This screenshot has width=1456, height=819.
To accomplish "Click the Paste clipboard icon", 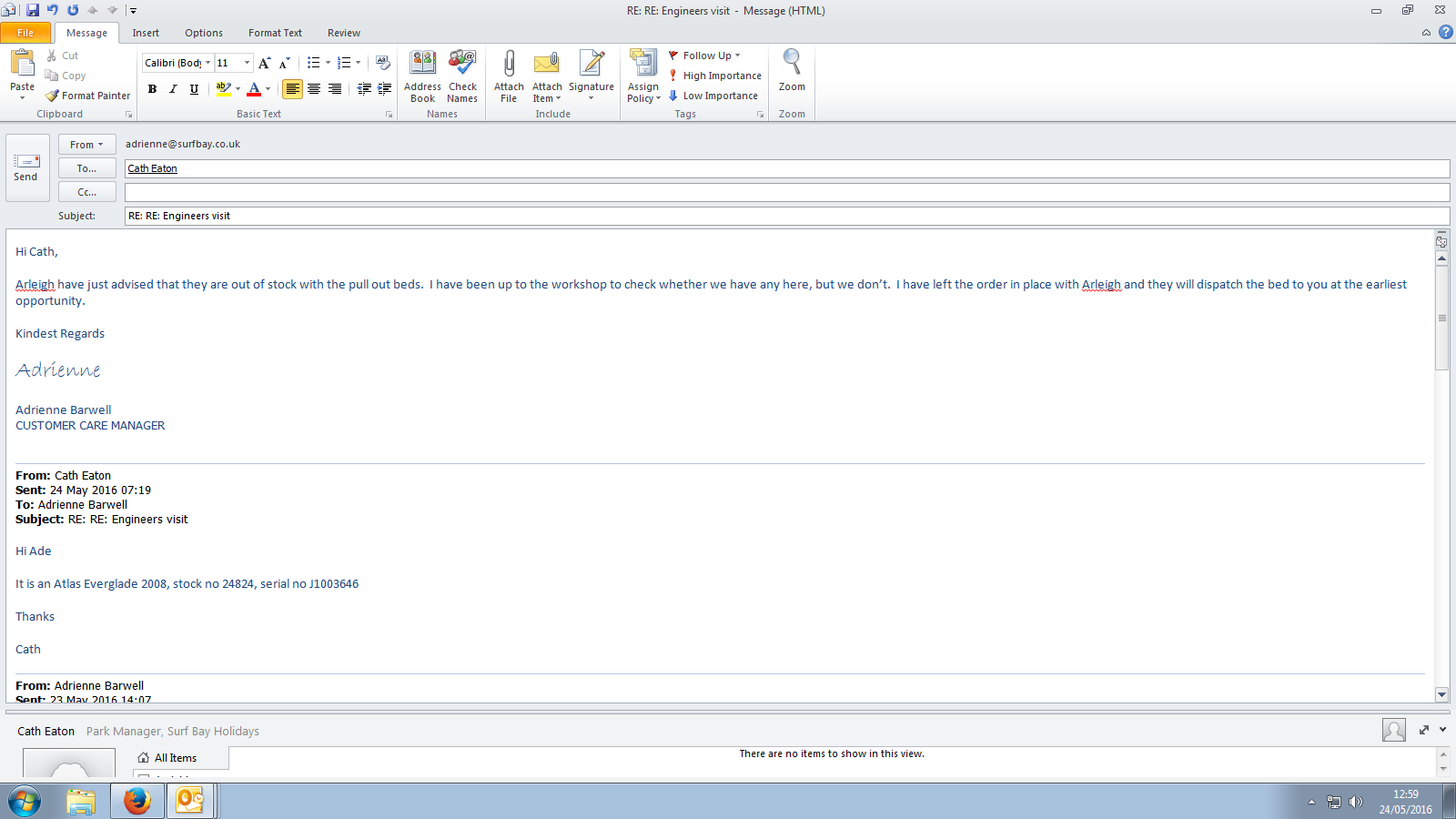I will click(22, 66).
